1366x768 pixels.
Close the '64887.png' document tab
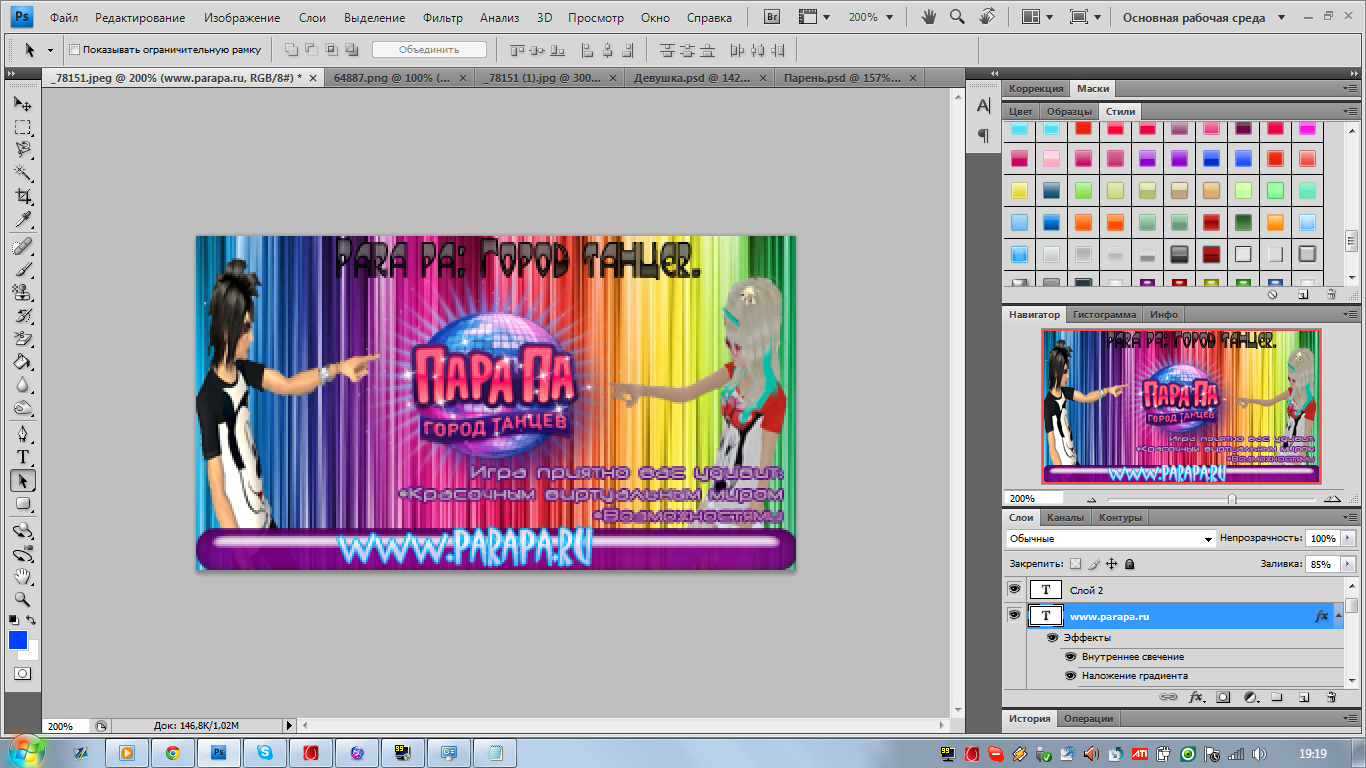463,78
